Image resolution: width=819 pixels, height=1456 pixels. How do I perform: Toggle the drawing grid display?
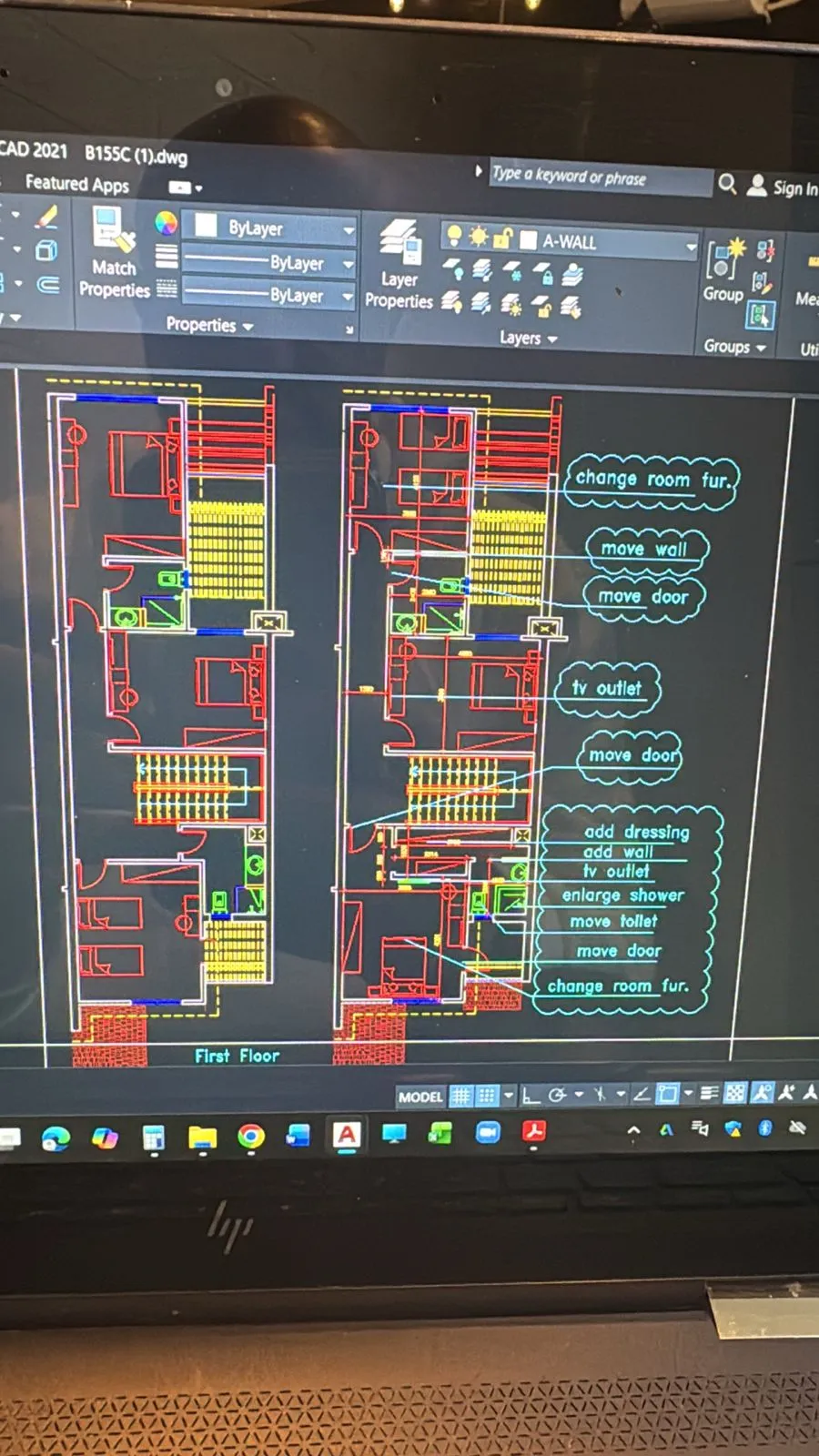[461, 1097]
